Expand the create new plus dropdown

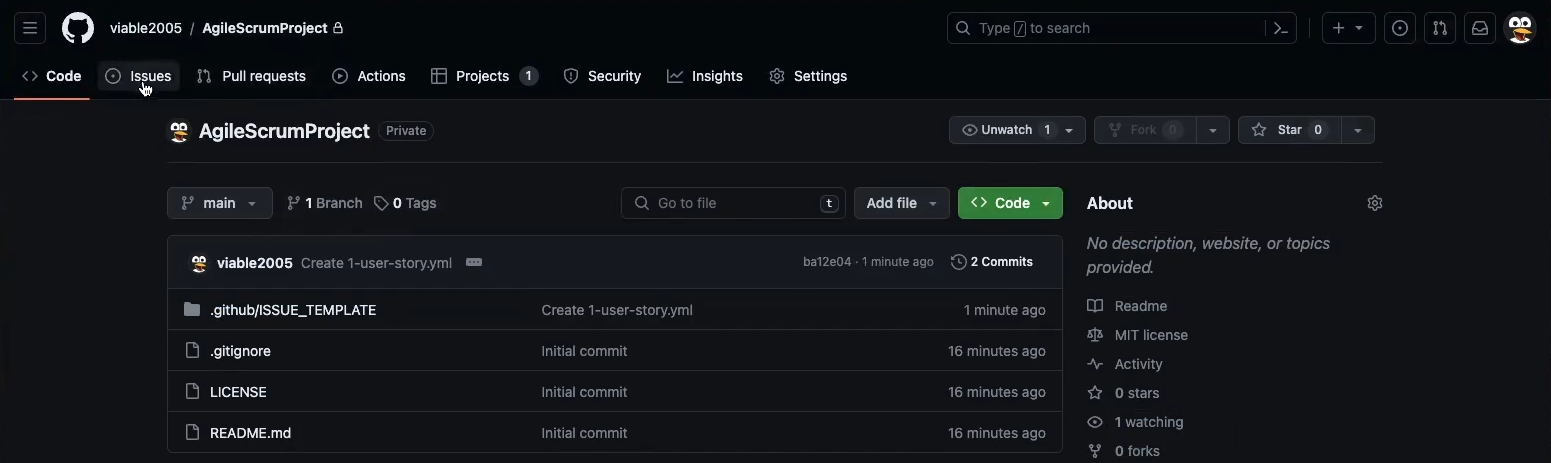(x=1348, y=28)
